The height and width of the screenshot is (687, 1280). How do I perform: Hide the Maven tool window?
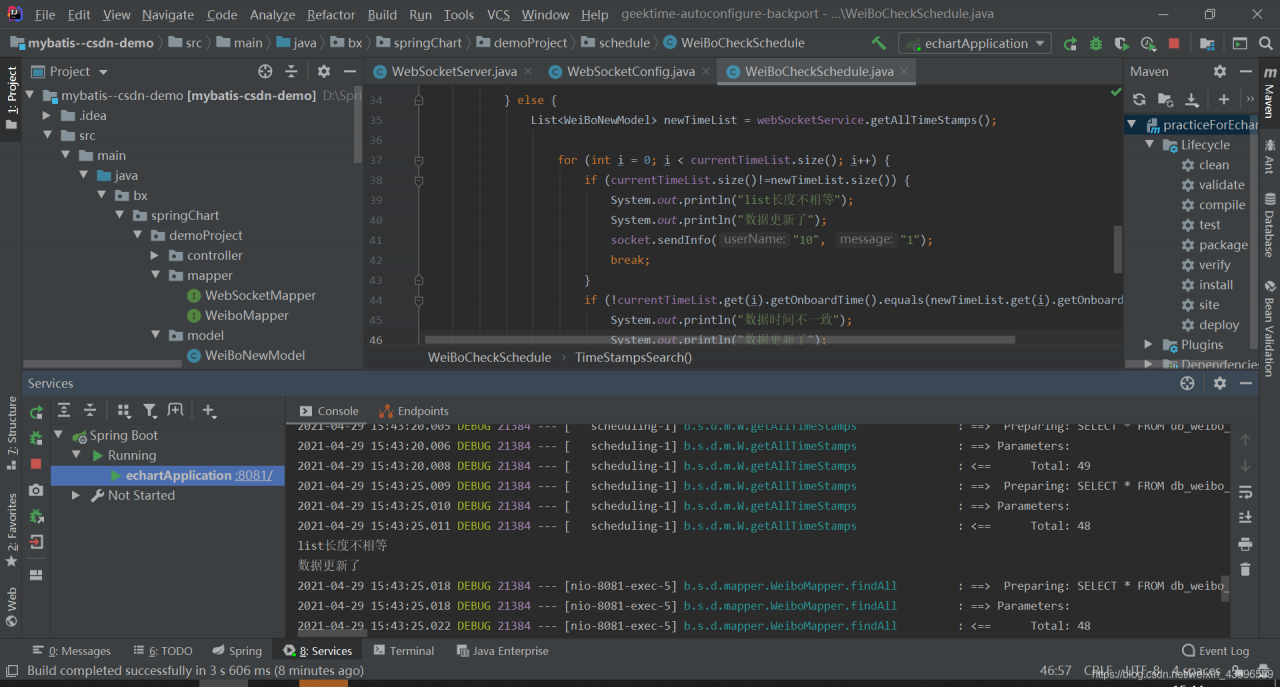[1246, 71]
